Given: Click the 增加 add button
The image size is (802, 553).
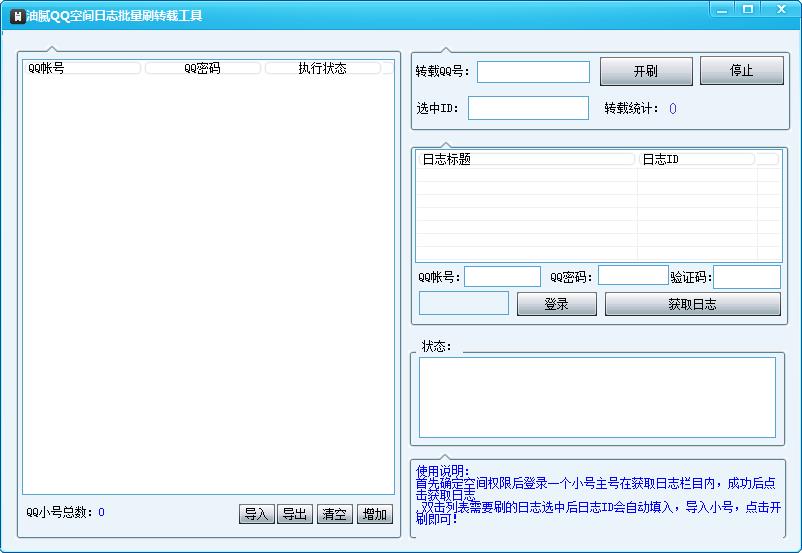Looking at the screenshot, I should (x=375, y=514).
